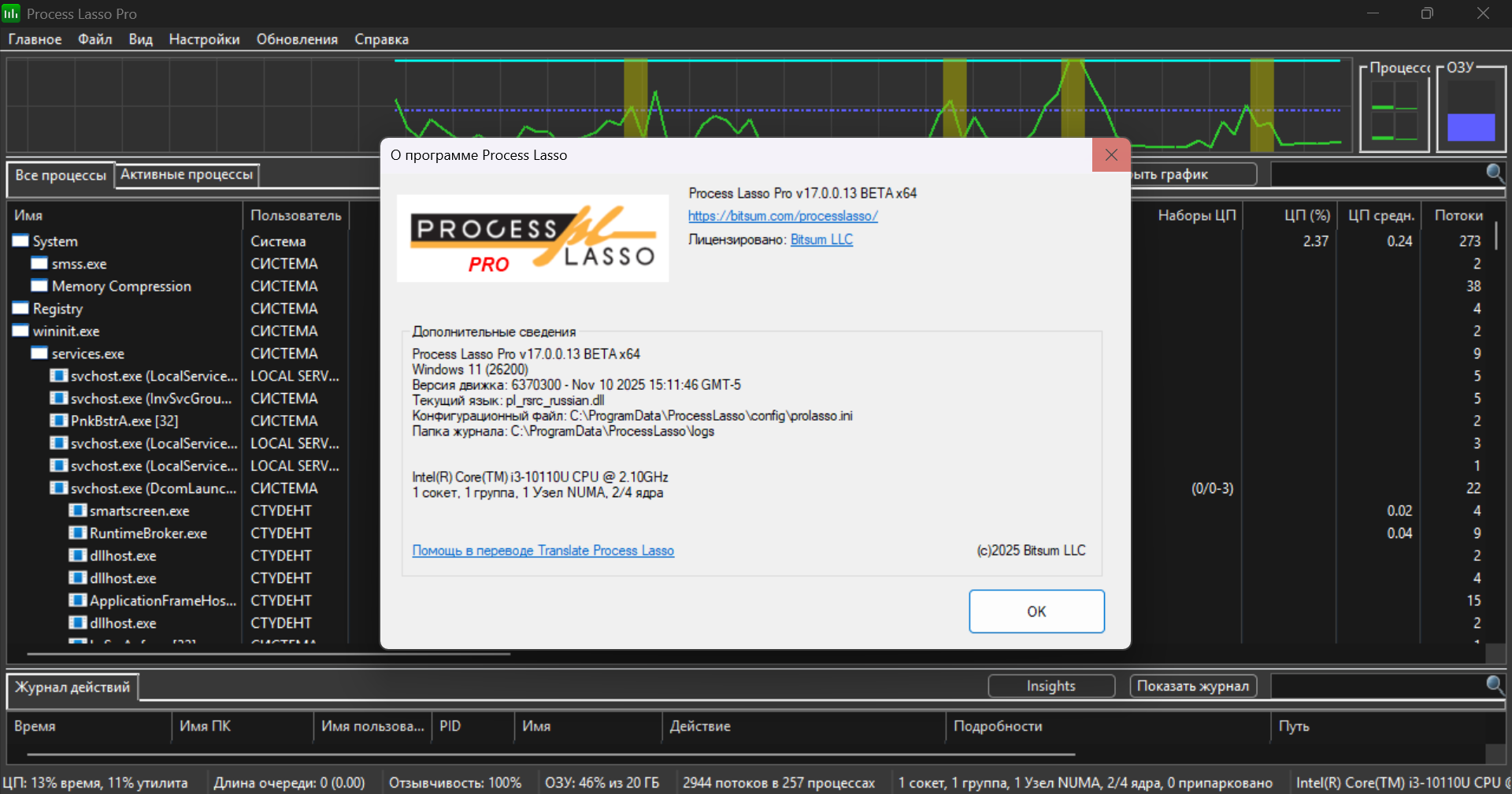Click the System process icon

coord(20,240)
